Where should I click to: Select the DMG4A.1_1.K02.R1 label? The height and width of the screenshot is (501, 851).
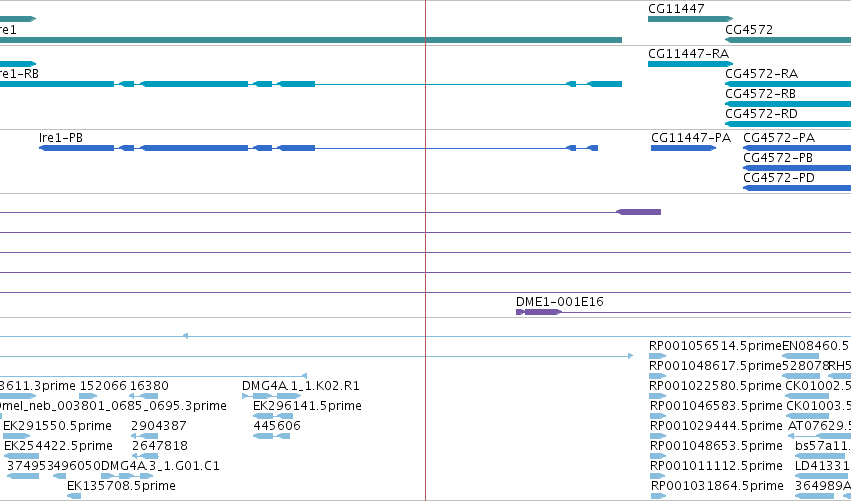301,385
